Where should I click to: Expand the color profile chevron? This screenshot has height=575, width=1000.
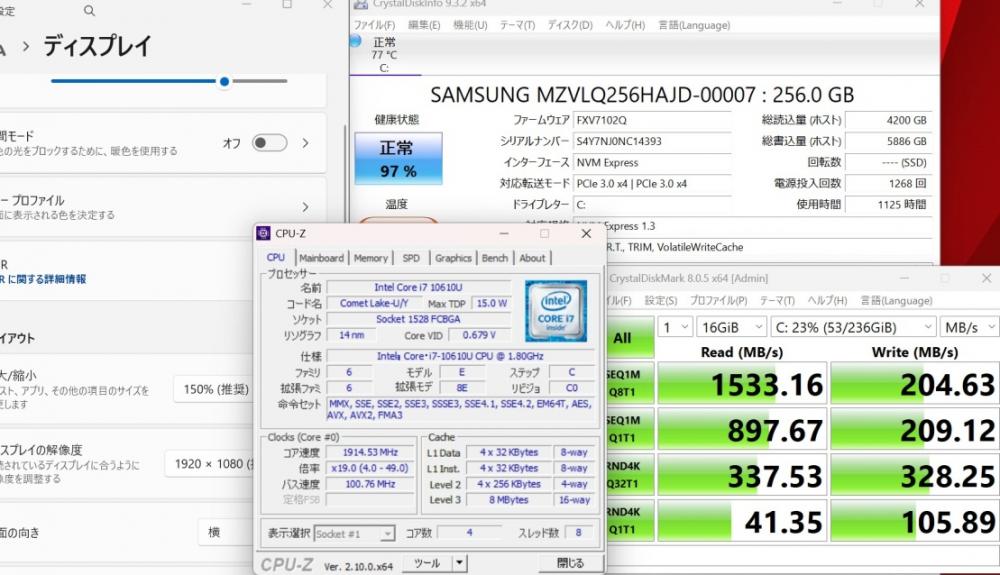305,207
